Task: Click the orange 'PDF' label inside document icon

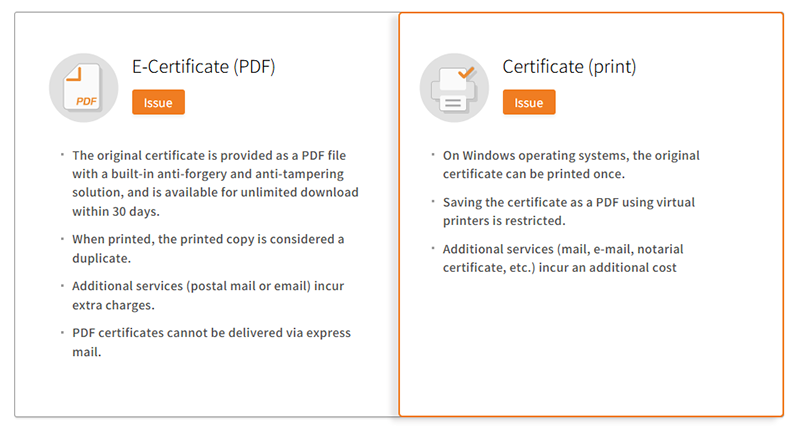Action: pyautogui.click(x=86, y=100)
